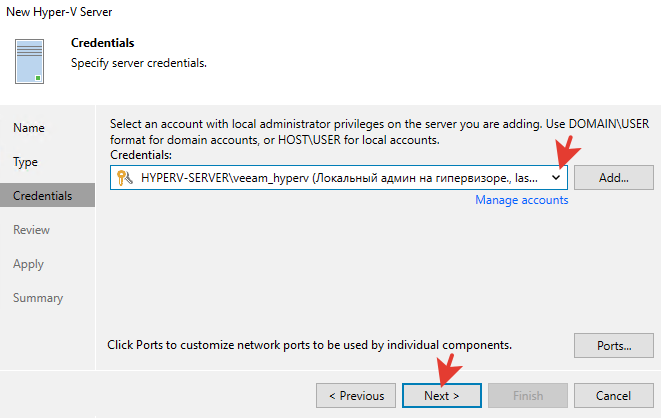Expand the Credentials dropdown arrow
661x418 pixels.
click(556, 177)
